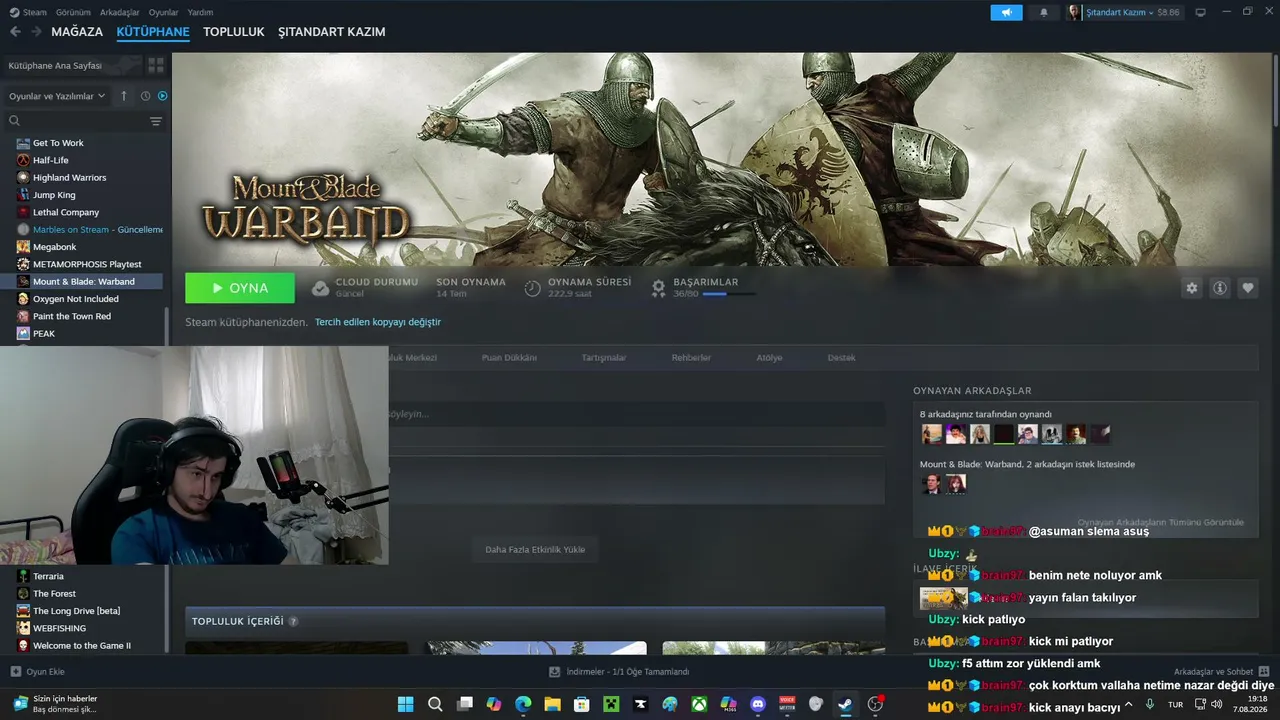Open Discord from the taskbar

(x=758, y=704)
